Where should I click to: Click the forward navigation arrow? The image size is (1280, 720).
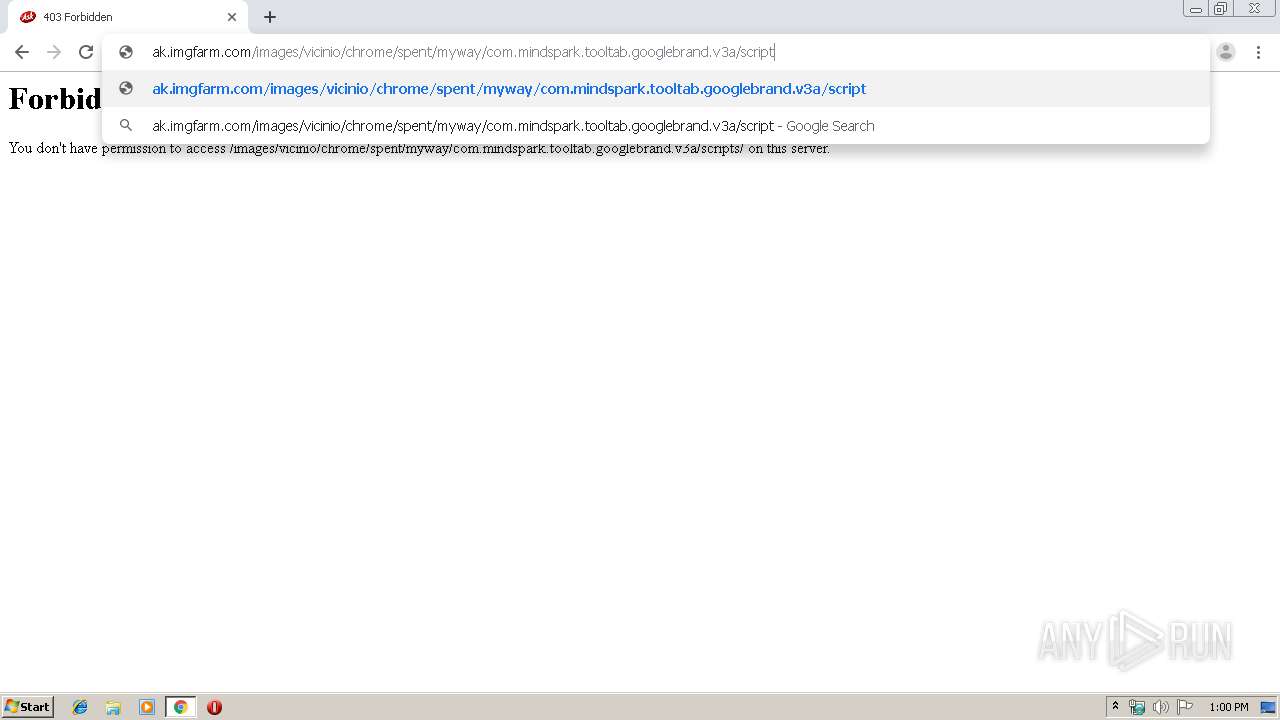(x=54, y=52)
